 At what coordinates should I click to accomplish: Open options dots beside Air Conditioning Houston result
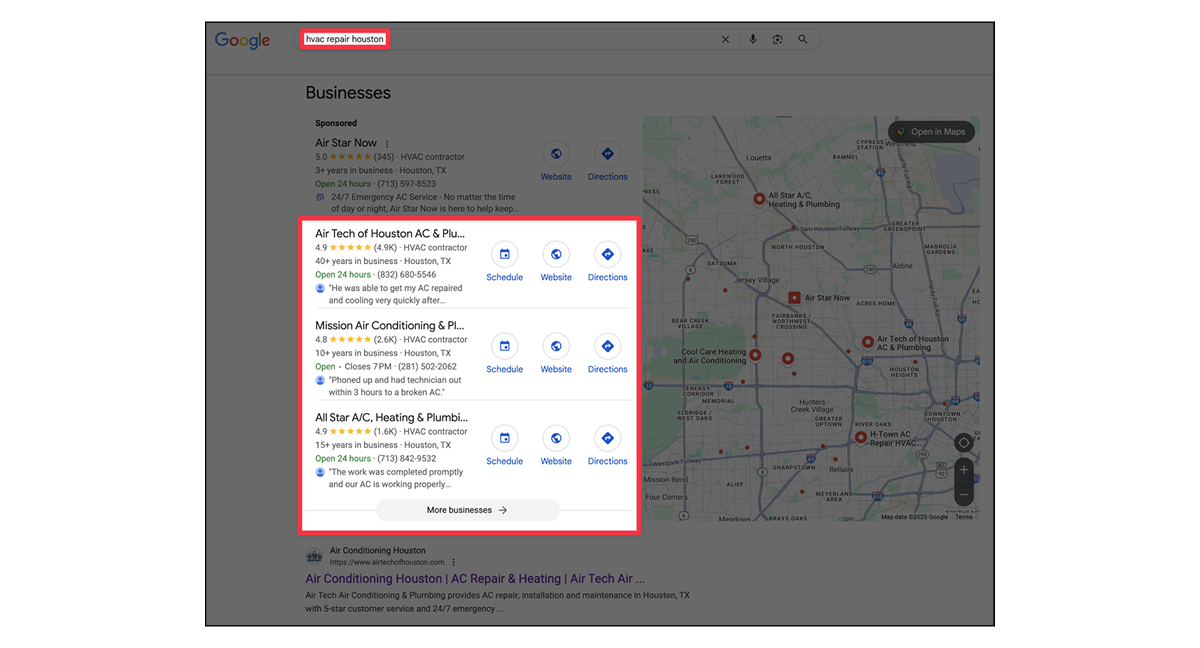(453, 562)
